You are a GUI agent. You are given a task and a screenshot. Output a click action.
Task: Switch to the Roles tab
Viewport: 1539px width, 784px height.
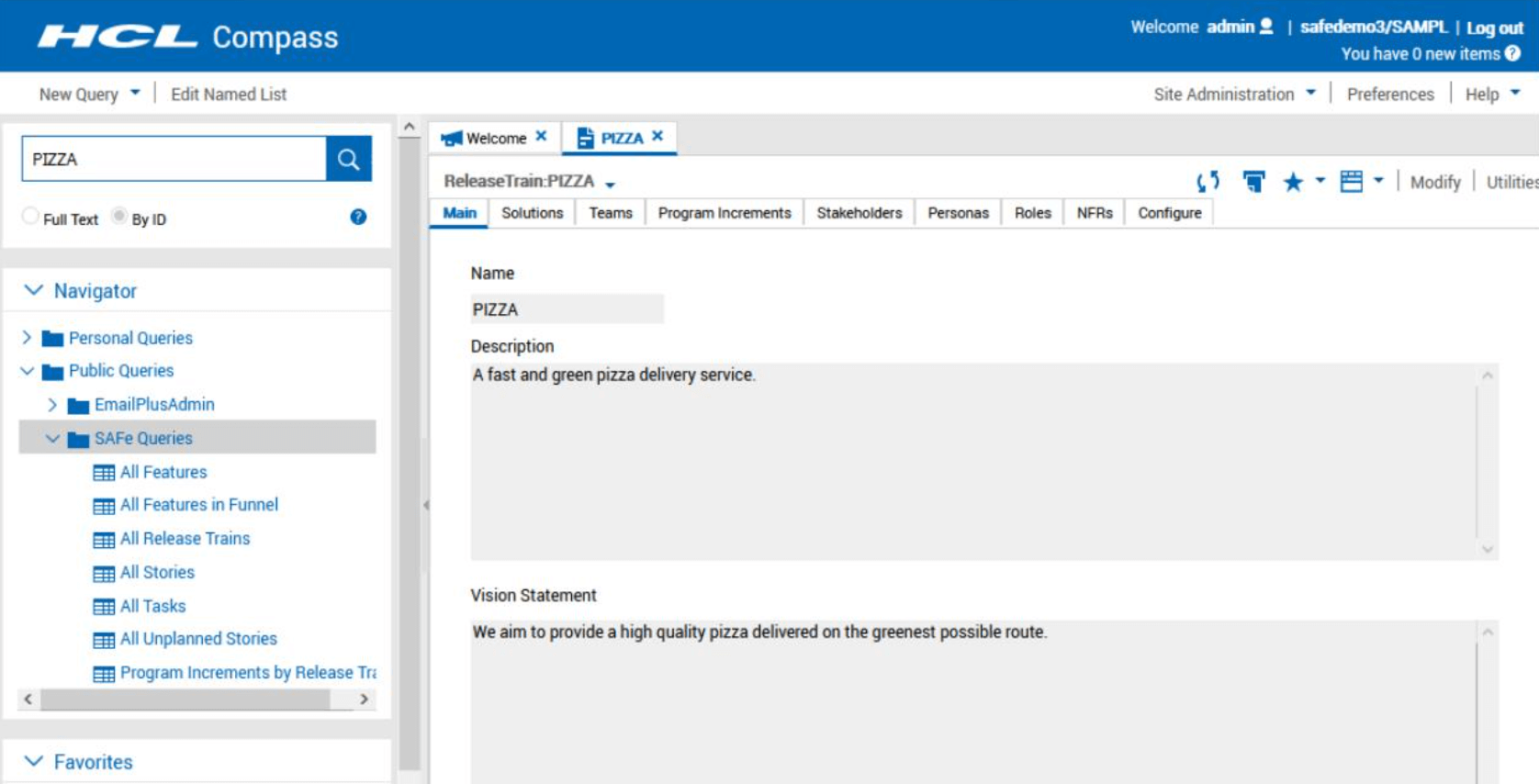point(1032,213)
